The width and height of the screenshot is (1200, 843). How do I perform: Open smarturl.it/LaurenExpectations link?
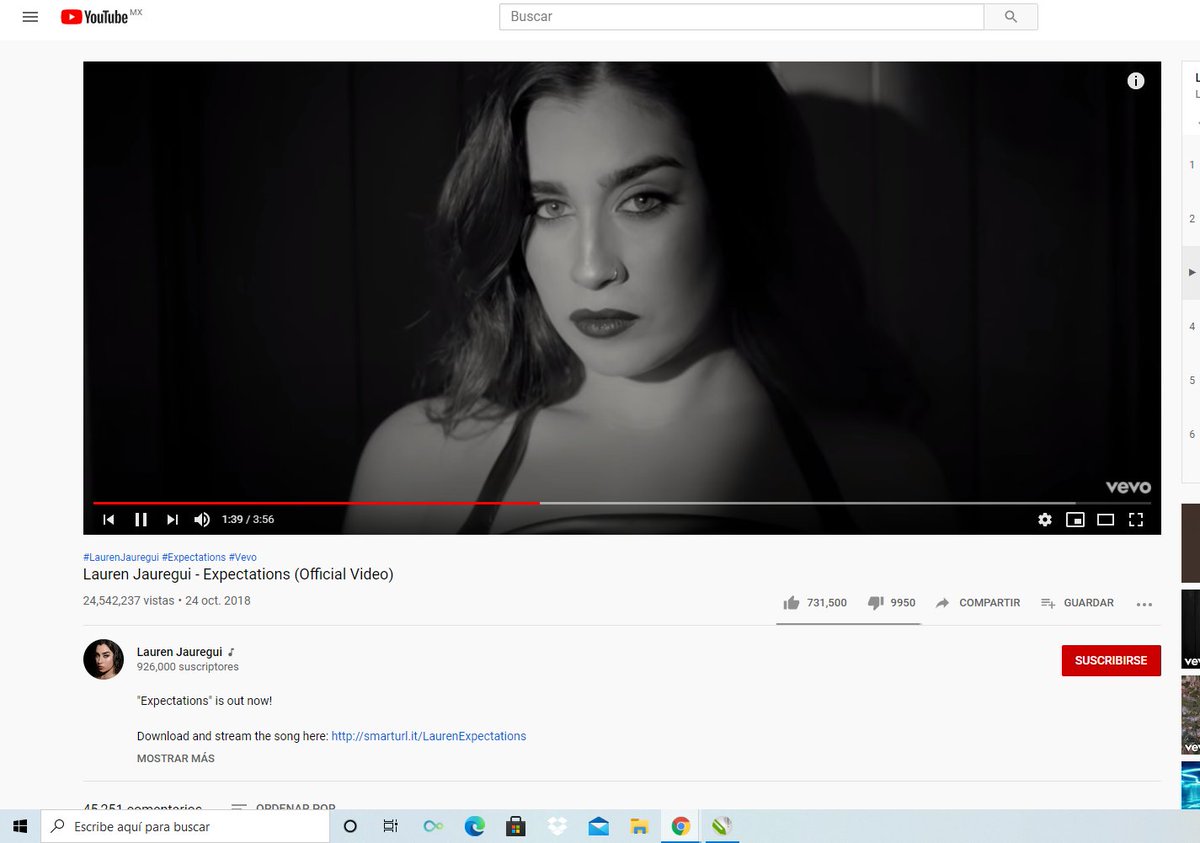(429, 736)
